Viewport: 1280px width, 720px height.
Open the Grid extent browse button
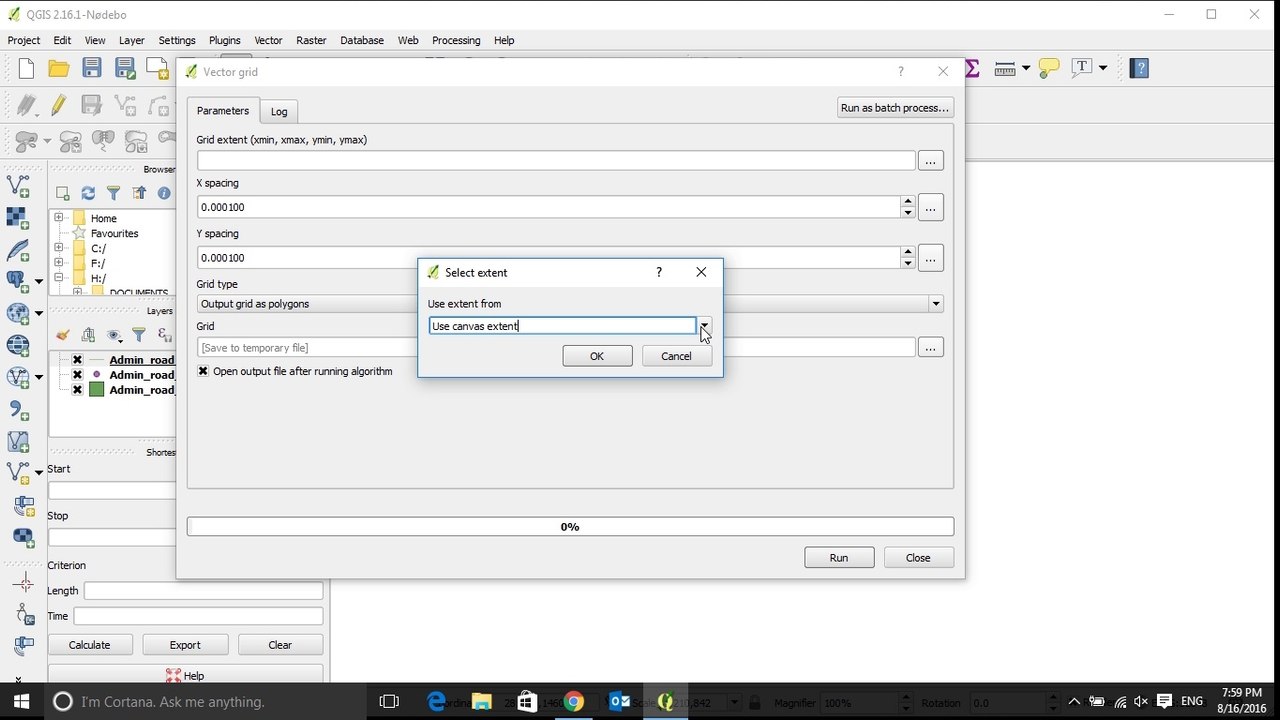[930, 161]
